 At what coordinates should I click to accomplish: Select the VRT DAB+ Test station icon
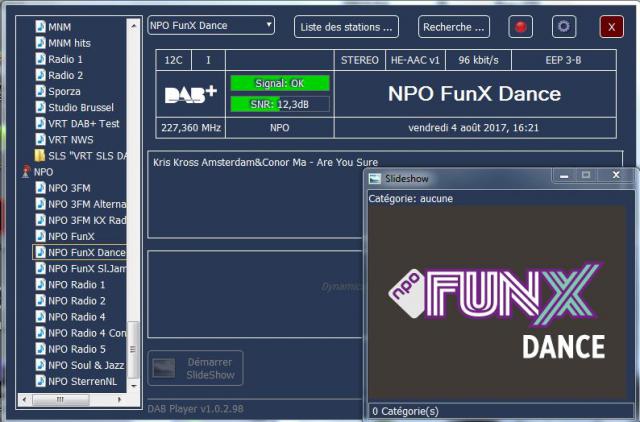40,123
